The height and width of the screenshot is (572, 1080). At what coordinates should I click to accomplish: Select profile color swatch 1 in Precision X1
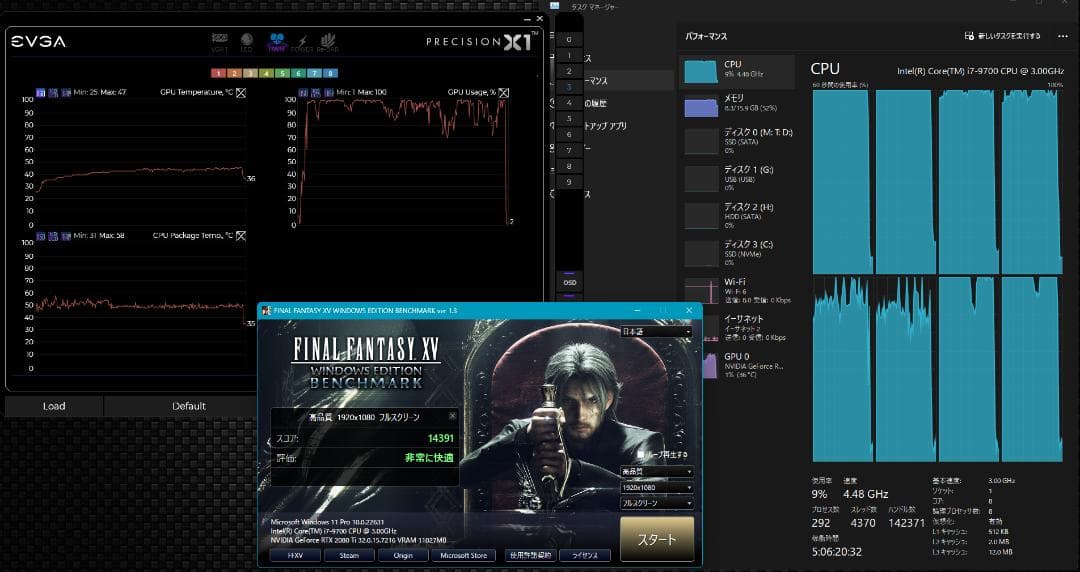(x=218, y=73)
